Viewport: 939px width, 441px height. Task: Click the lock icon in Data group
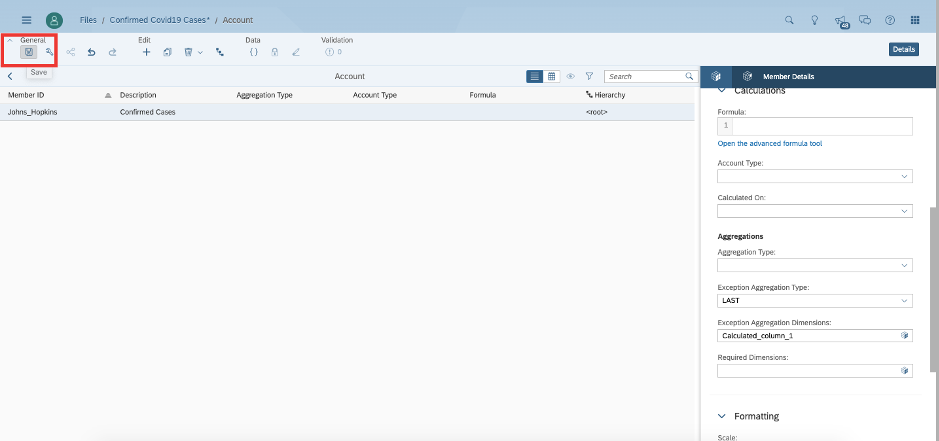pos(274,52)
